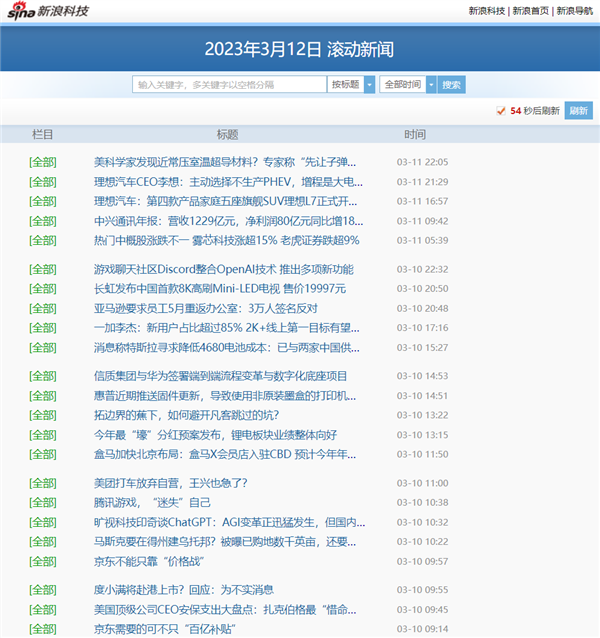Image resolution: width=600 pixels, height=638 pixels.
Task: Toggle the auto-refresh countdown checkbox
Action: tap(501, 111)
